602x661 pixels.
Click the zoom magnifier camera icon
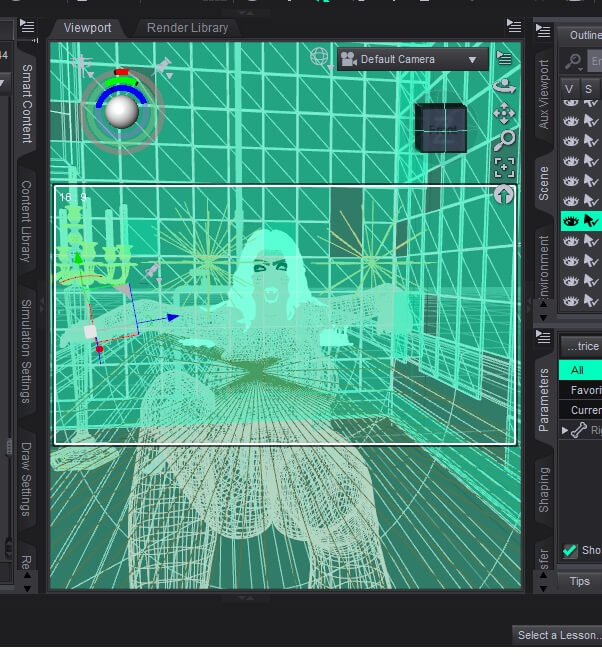coord(504,140)
